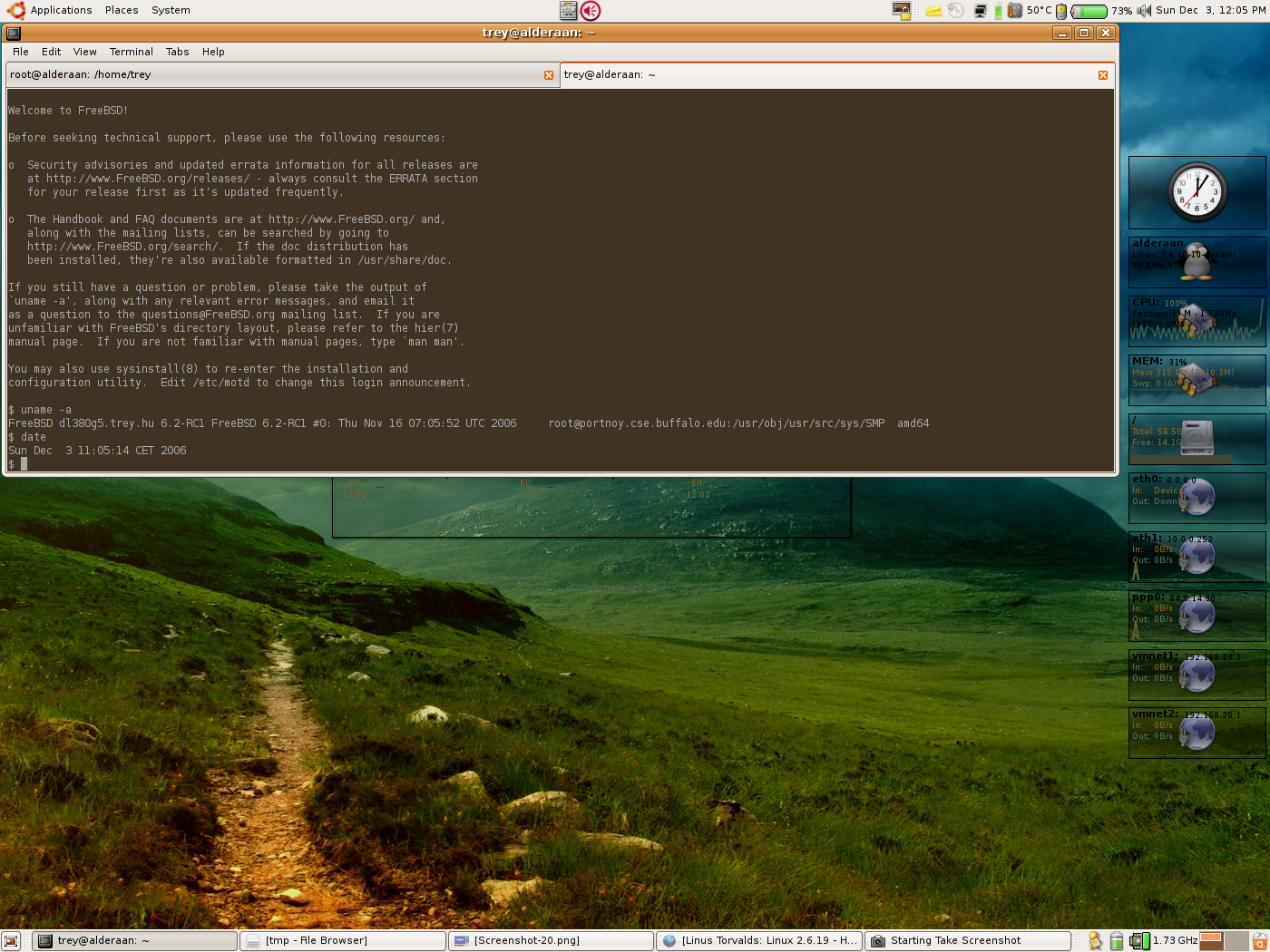Open the System menu
Screen dimensions: 1270x952
[x=171, y=10]
